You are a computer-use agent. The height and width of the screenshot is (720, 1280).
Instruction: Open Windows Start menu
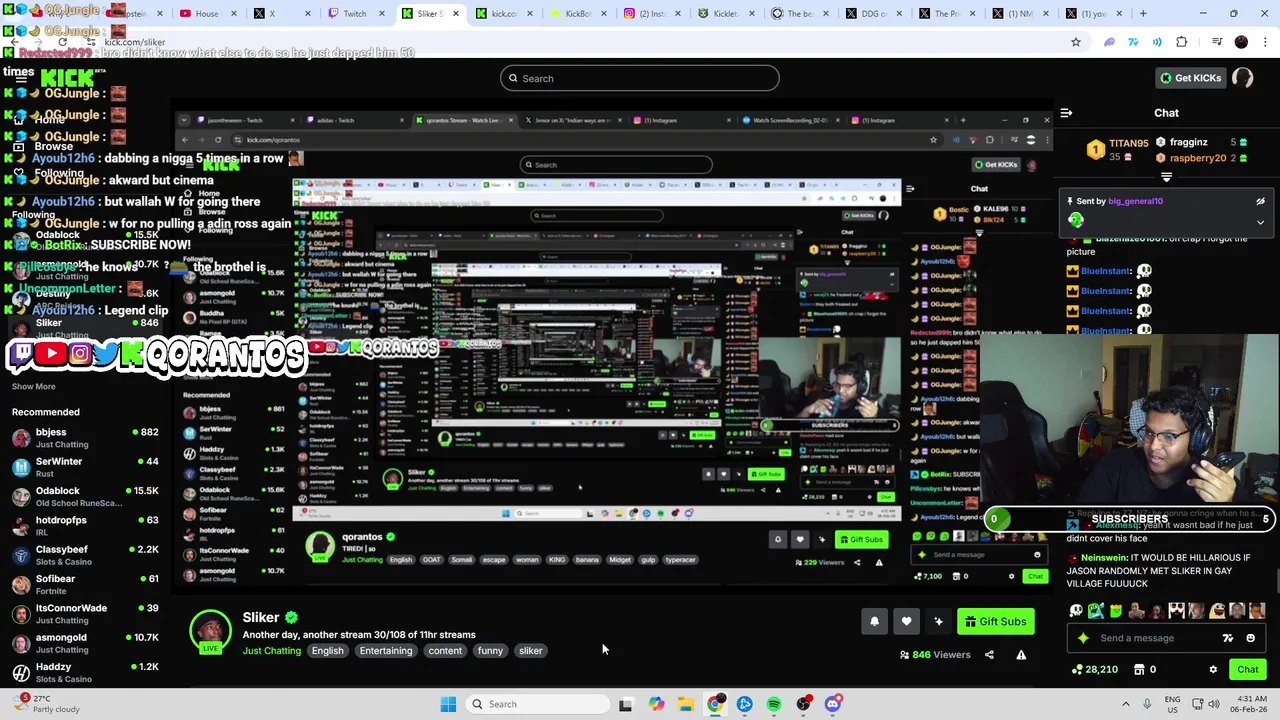[448, 704]
